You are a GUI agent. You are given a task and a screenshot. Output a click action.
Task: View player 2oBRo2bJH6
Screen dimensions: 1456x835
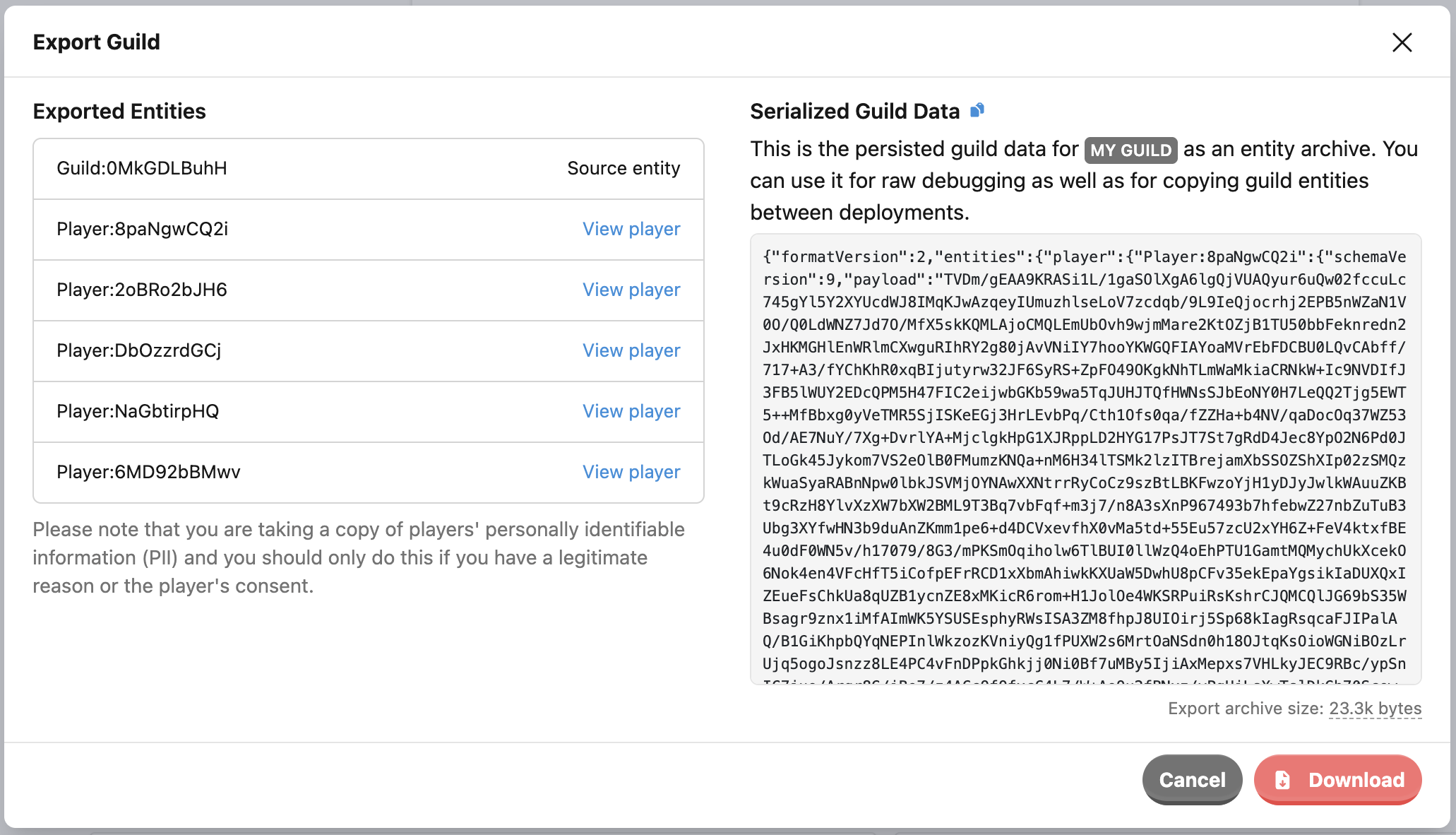click(631, 290)
